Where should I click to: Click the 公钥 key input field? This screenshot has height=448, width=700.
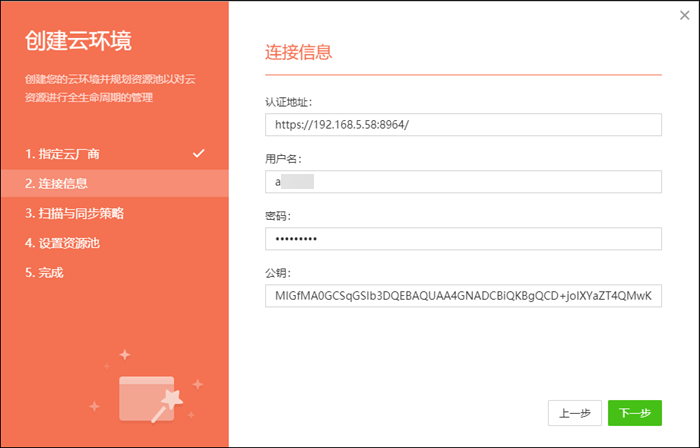[x=463, y=296]
